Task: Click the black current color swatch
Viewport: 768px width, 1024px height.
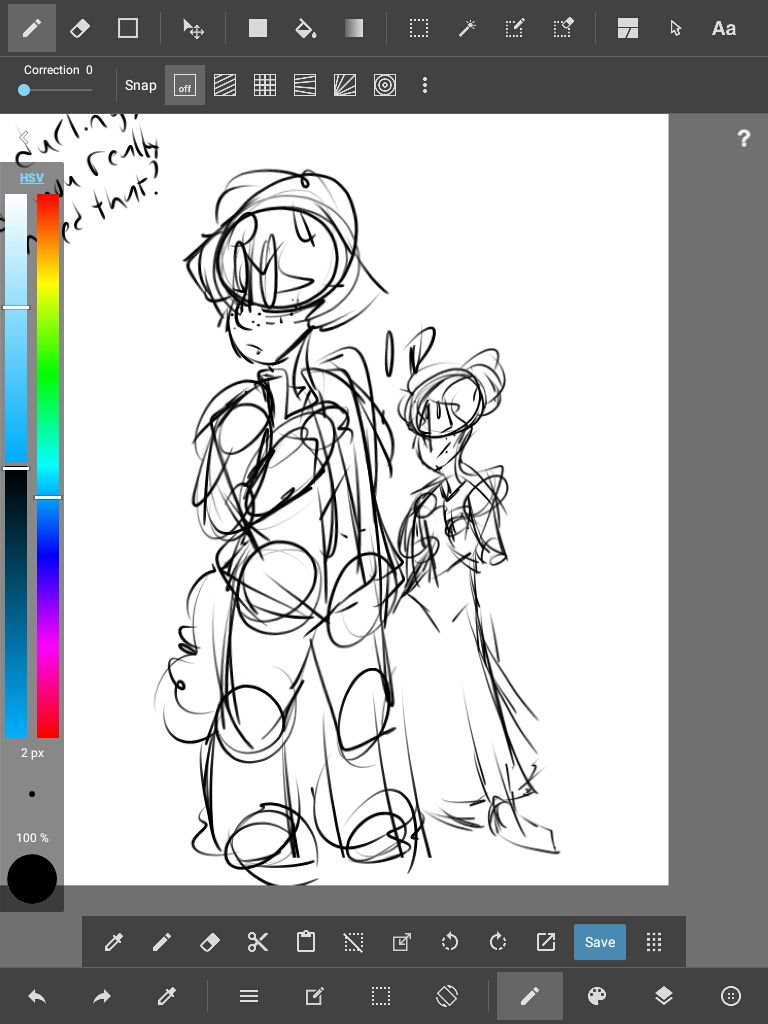Action: [32, 879]
